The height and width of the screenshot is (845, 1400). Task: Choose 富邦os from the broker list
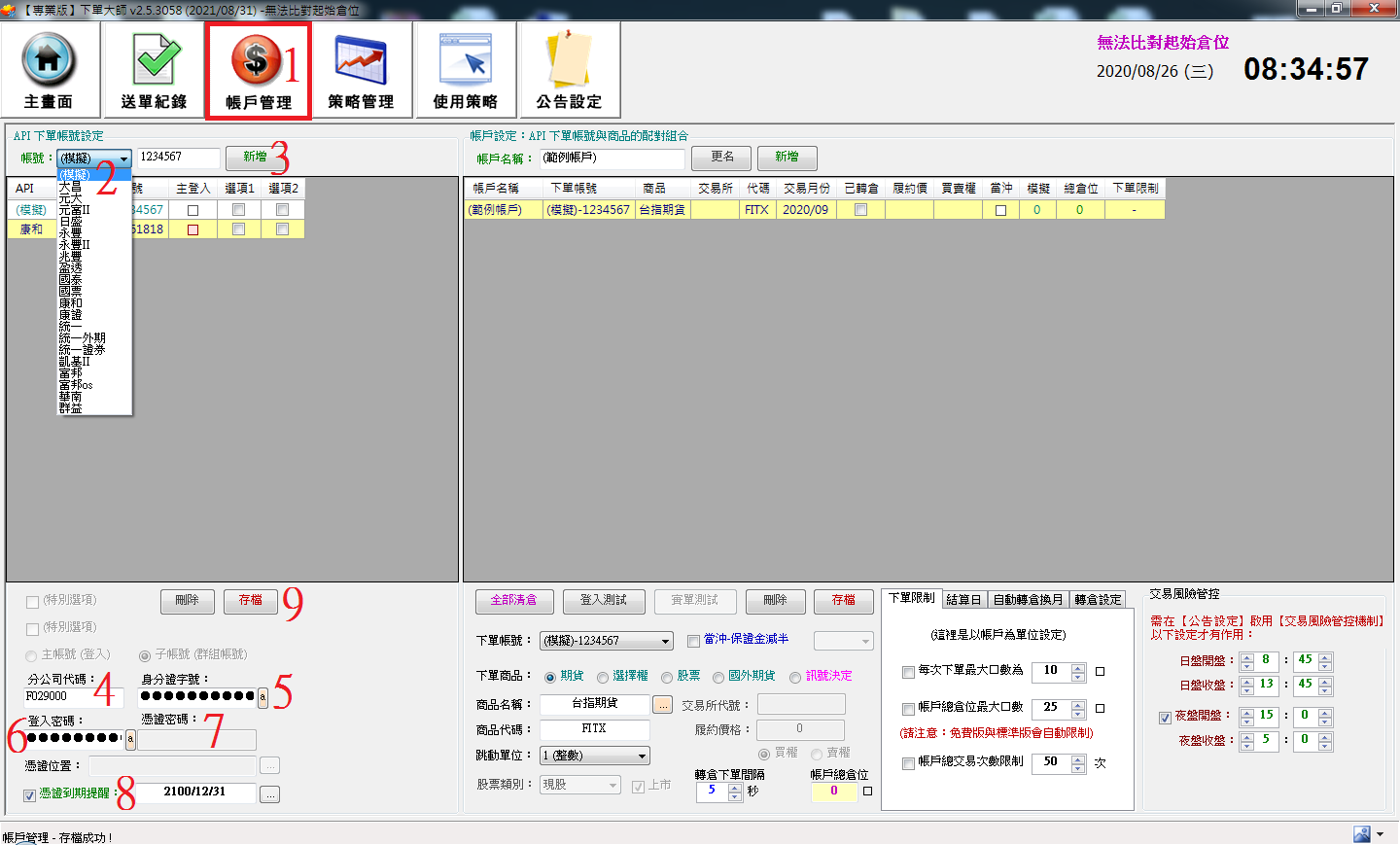(x=76, y=385)
